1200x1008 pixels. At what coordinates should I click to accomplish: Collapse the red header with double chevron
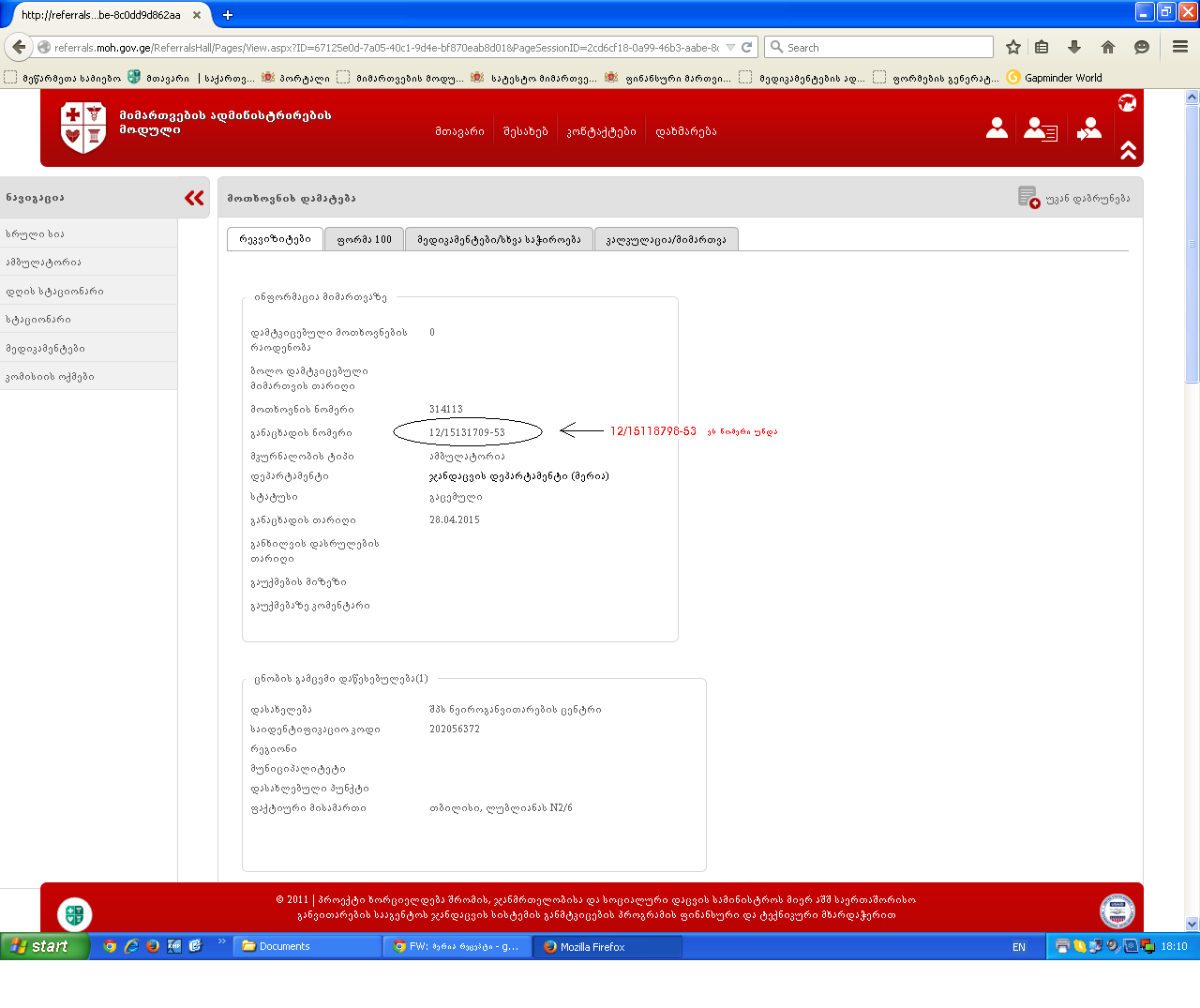[1128, 150]
